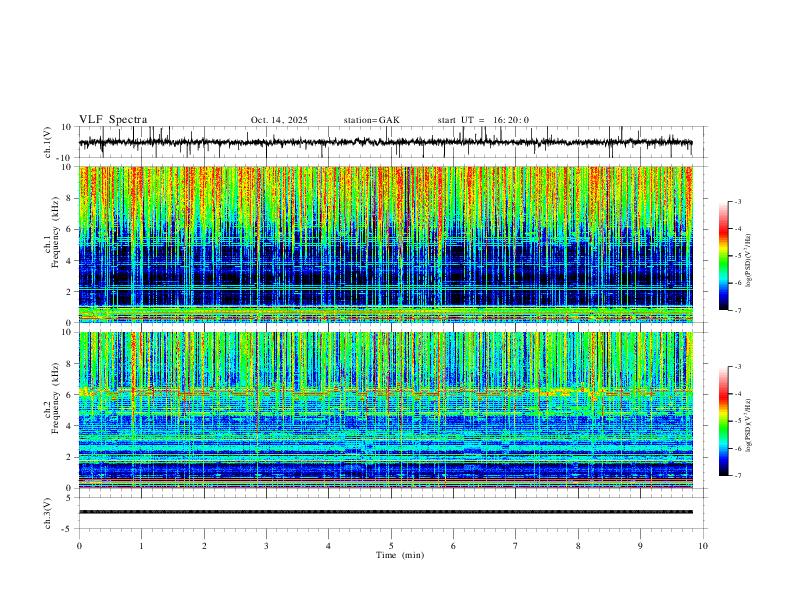Click time axis tick label "9"

coord(640,546)
